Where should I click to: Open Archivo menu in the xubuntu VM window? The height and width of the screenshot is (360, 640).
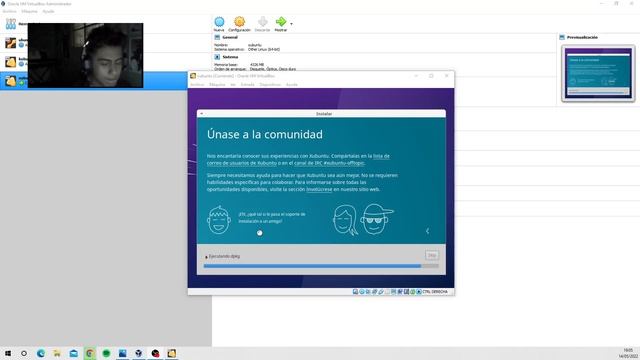pos(197,84)
